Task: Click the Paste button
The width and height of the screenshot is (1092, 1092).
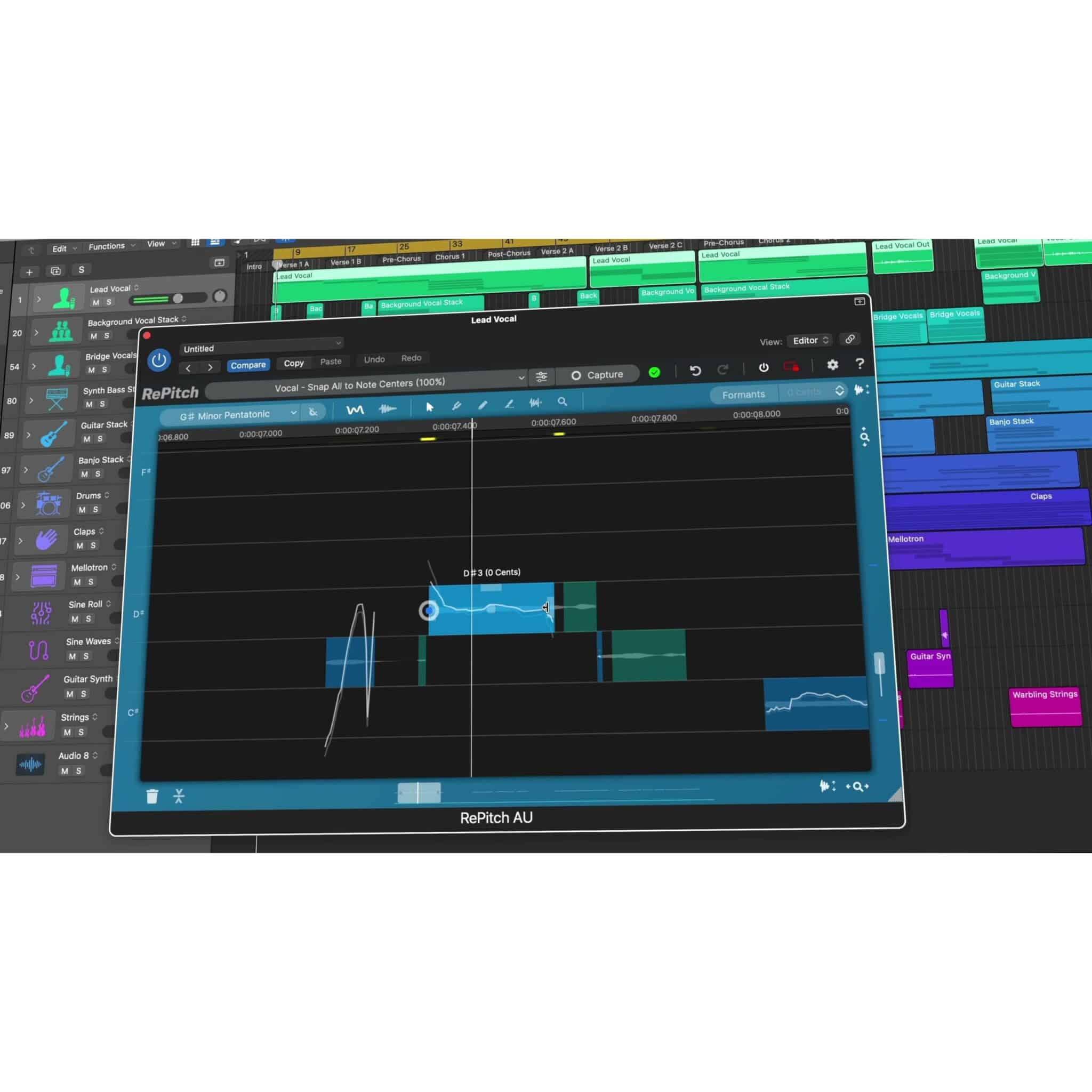Action: [331, 362]
